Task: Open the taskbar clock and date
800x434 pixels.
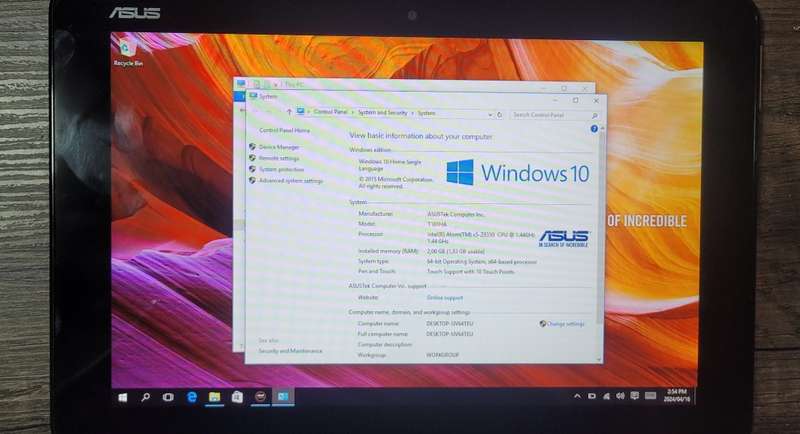Action: pyautogui.click(x=677, y=396)
